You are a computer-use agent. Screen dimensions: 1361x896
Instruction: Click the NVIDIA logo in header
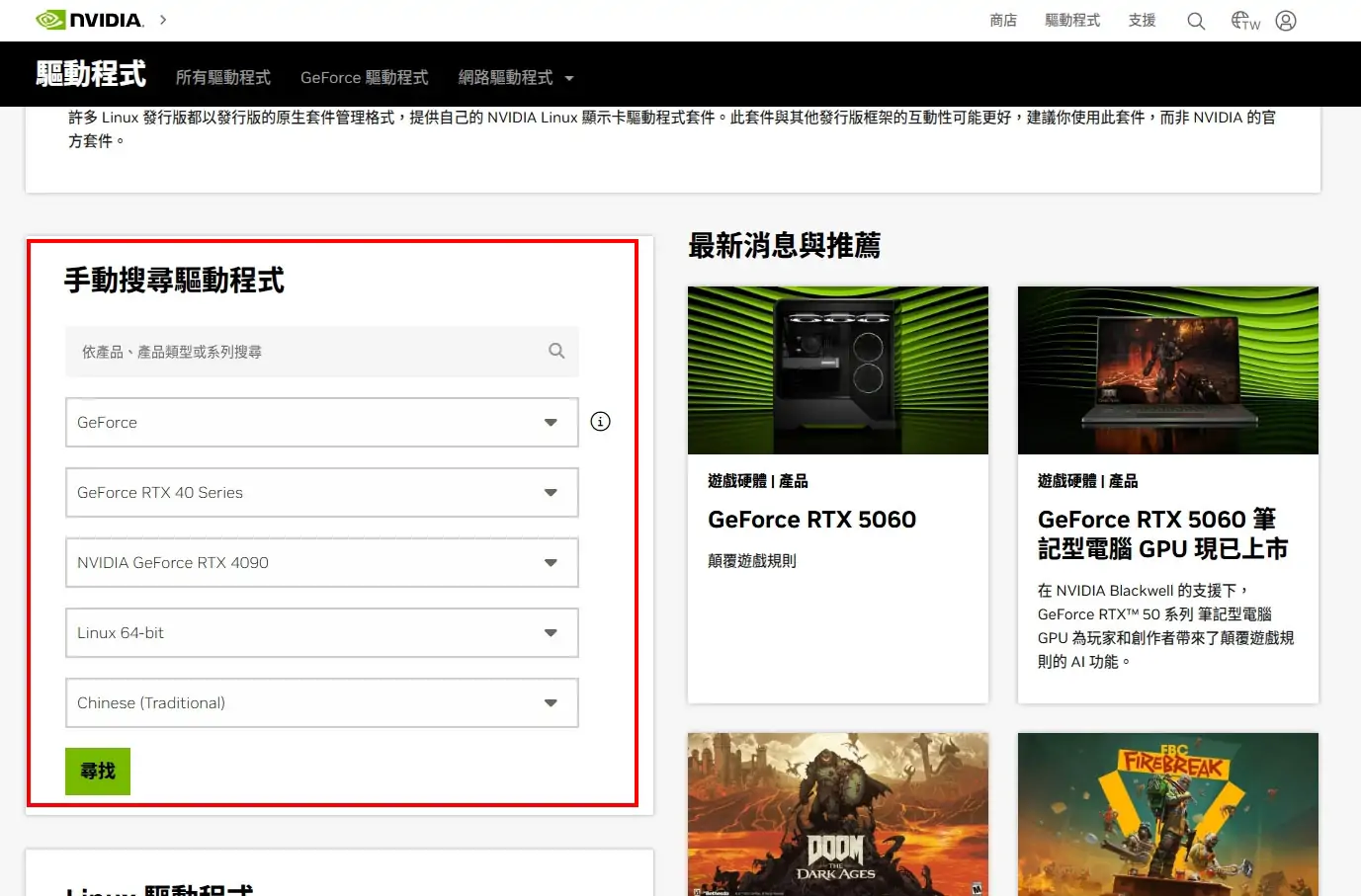[x=90, y=20]
